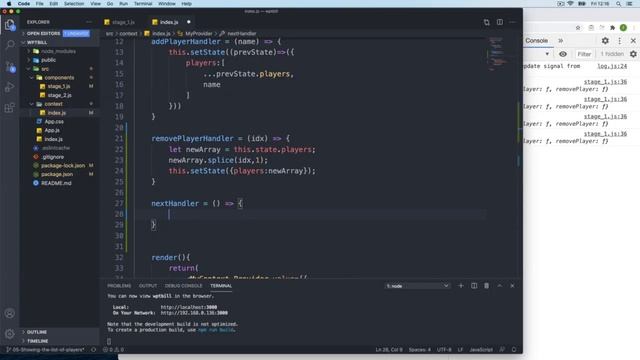Open terminal selector dropdown '1: node'
Screen dimensions: 640x360
click(417, 286)
